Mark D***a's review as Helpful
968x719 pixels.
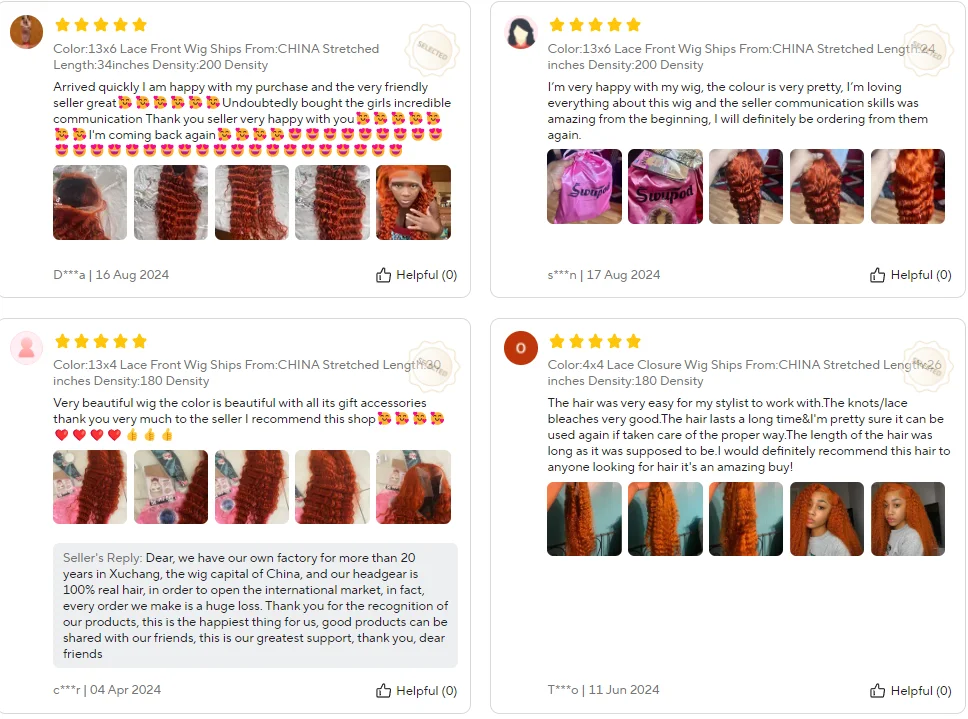pos(417,275)
